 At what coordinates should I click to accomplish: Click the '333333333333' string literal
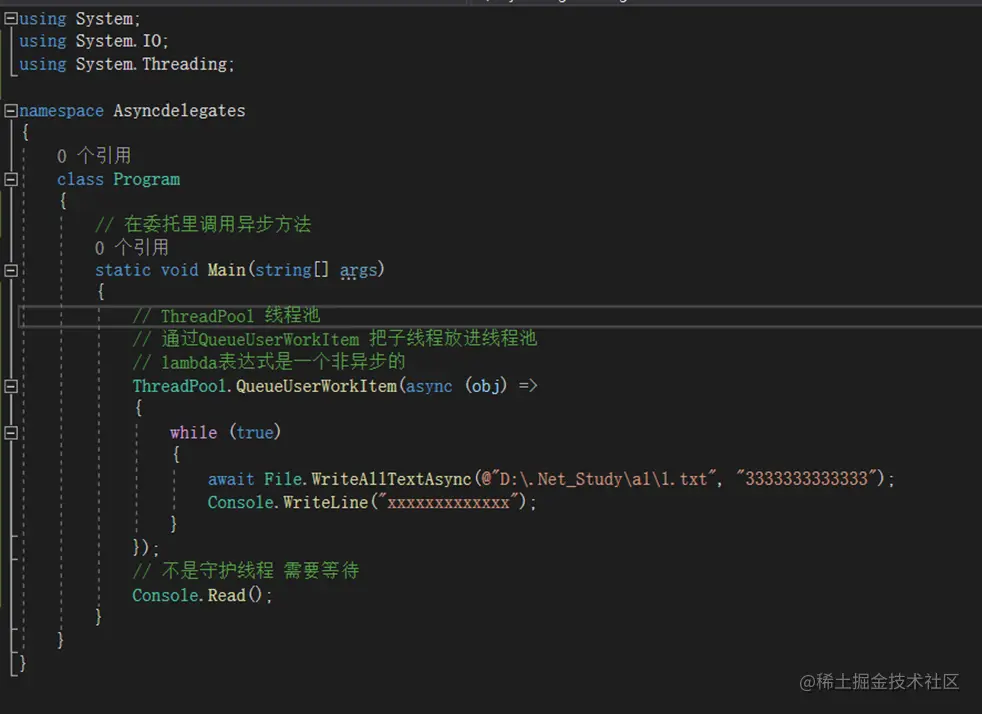click(x=807, y=479)
